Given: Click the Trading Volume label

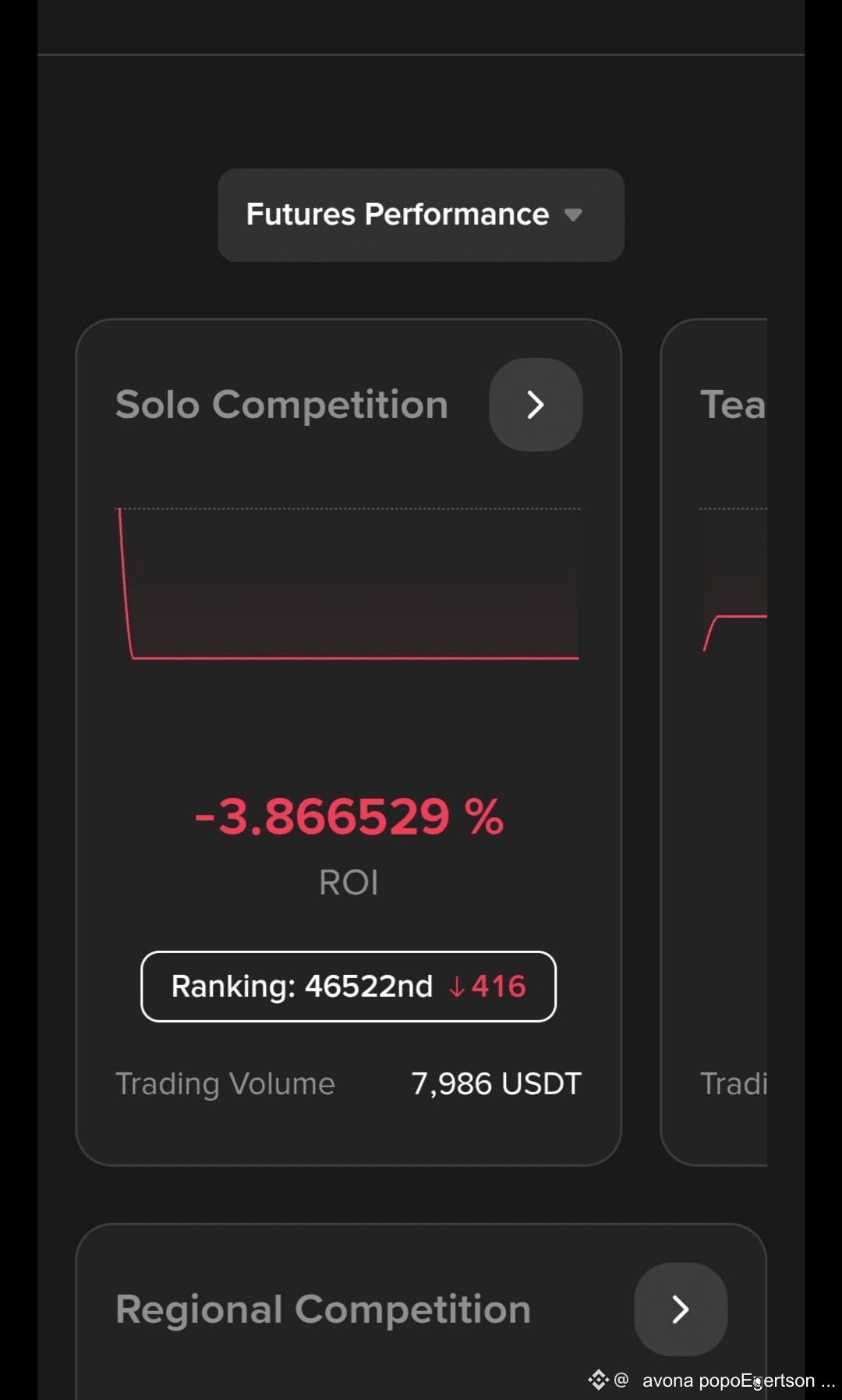Looking at the screenshot, I should tap(225, 1083).
